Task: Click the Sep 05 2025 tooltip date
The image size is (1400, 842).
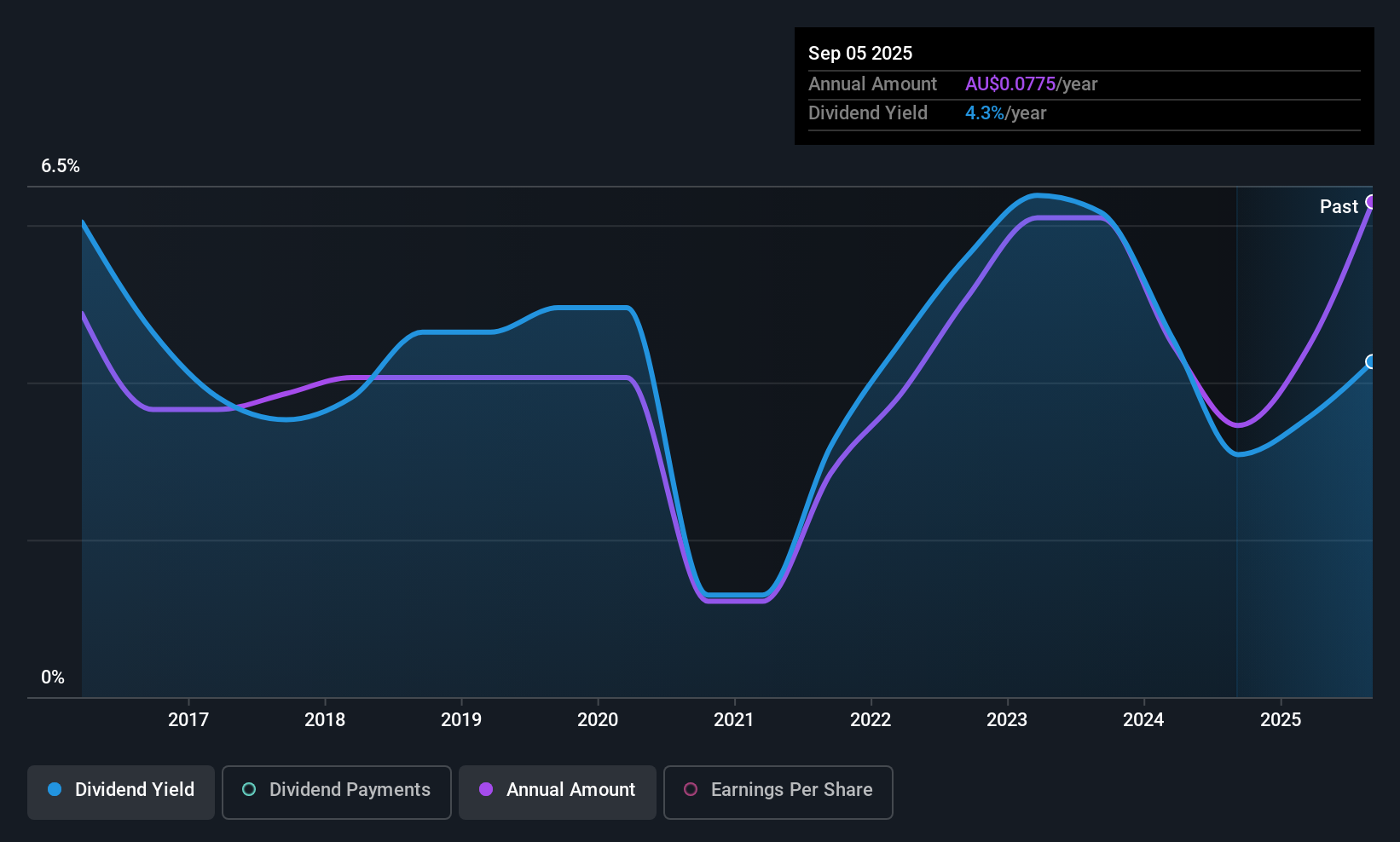Action: pyautogui.click(x=860, y=53)
